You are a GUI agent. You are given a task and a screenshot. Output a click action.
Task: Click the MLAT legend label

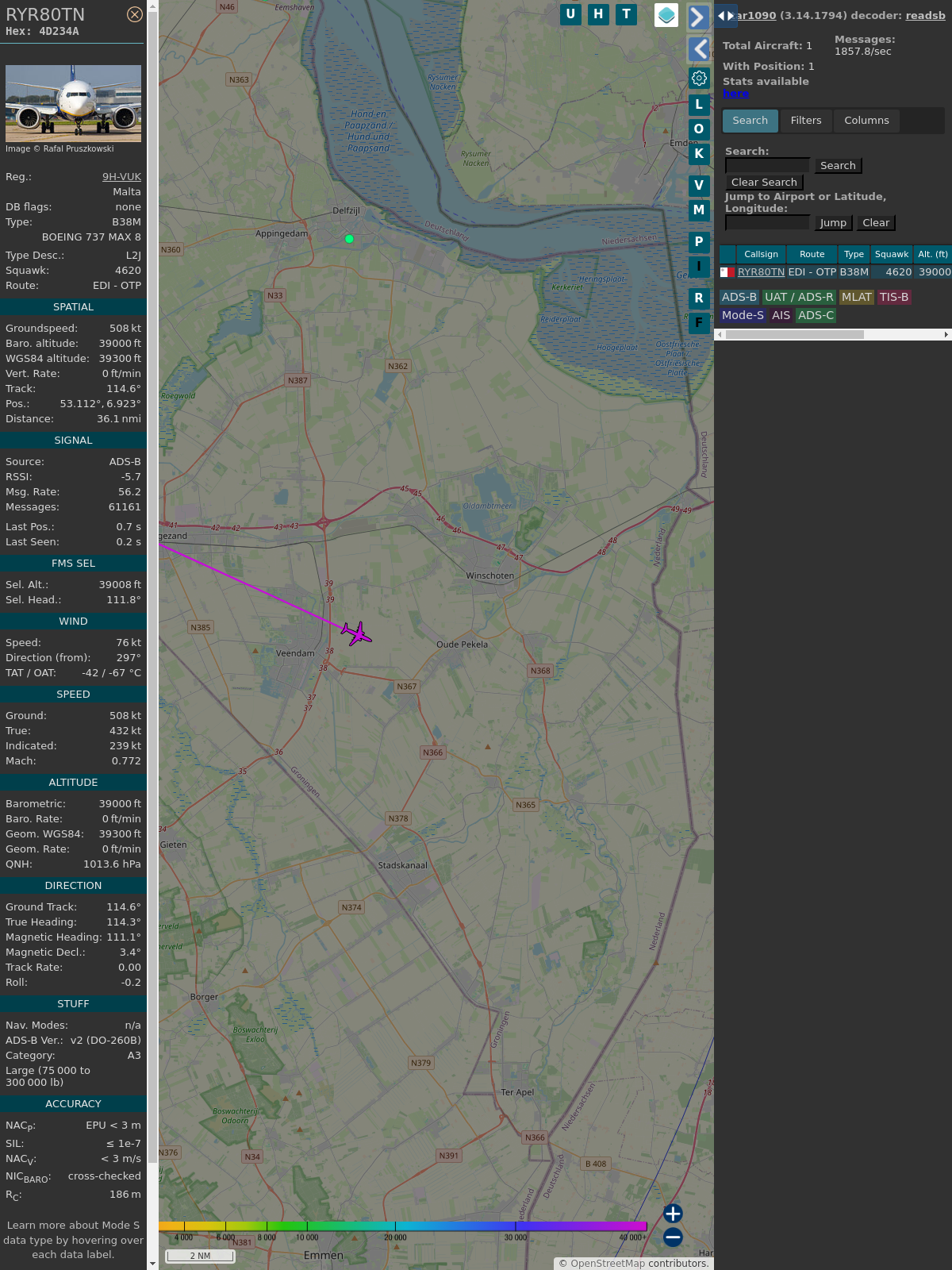coord(857,297)
